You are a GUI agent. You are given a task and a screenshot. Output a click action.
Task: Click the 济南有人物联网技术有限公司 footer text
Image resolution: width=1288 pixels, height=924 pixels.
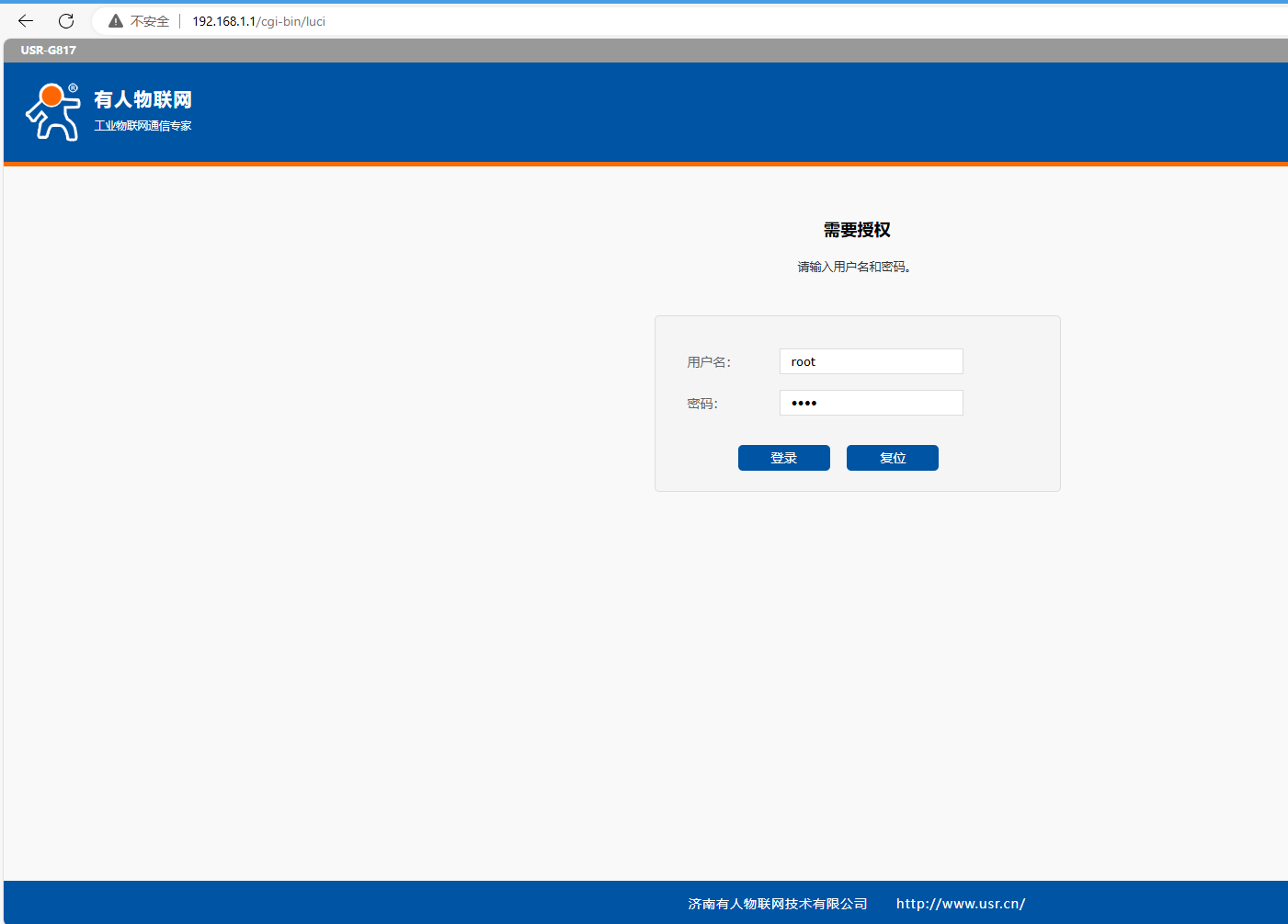(778, 904)
